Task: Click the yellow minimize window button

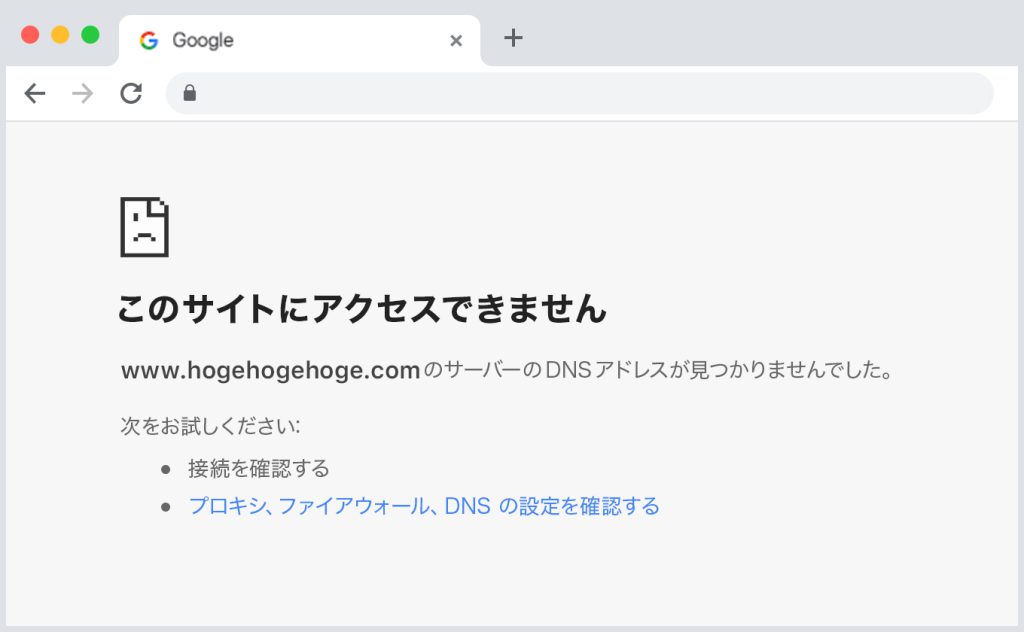Action: pyautogui.click(x=60, y=35)
